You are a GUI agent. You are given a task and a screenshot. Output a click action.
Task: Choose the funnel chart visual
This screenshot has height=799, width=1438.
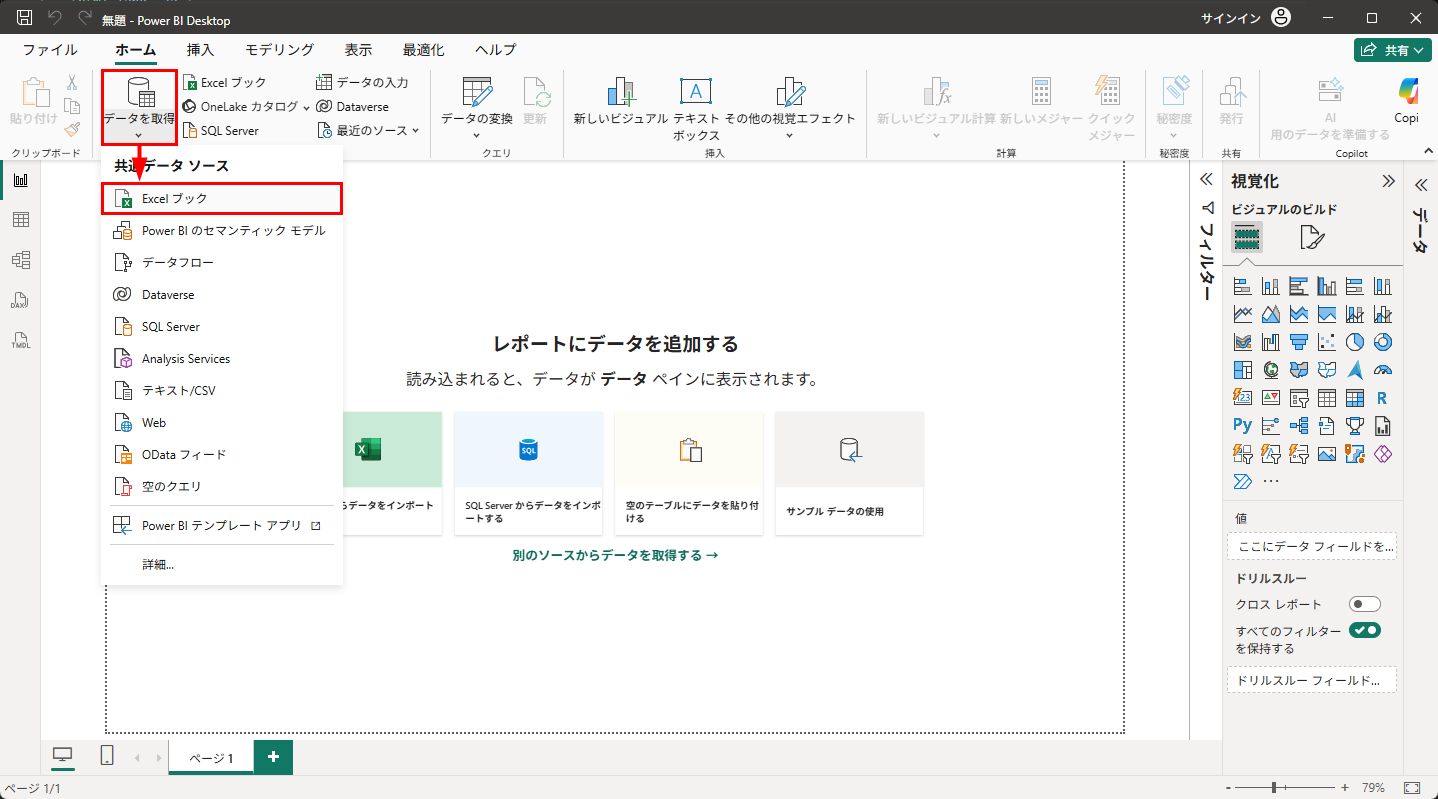pos(1299,342)
